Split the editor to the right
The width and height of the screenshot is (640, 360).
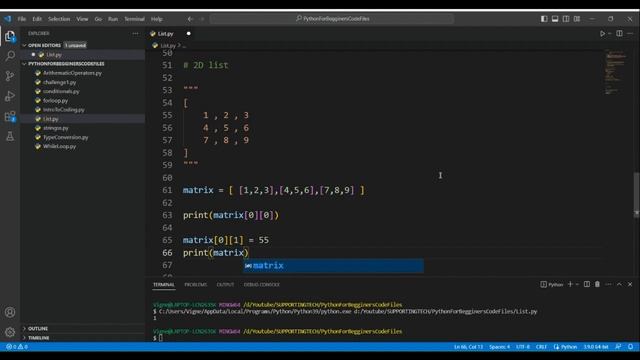click(x=619, y=33)
